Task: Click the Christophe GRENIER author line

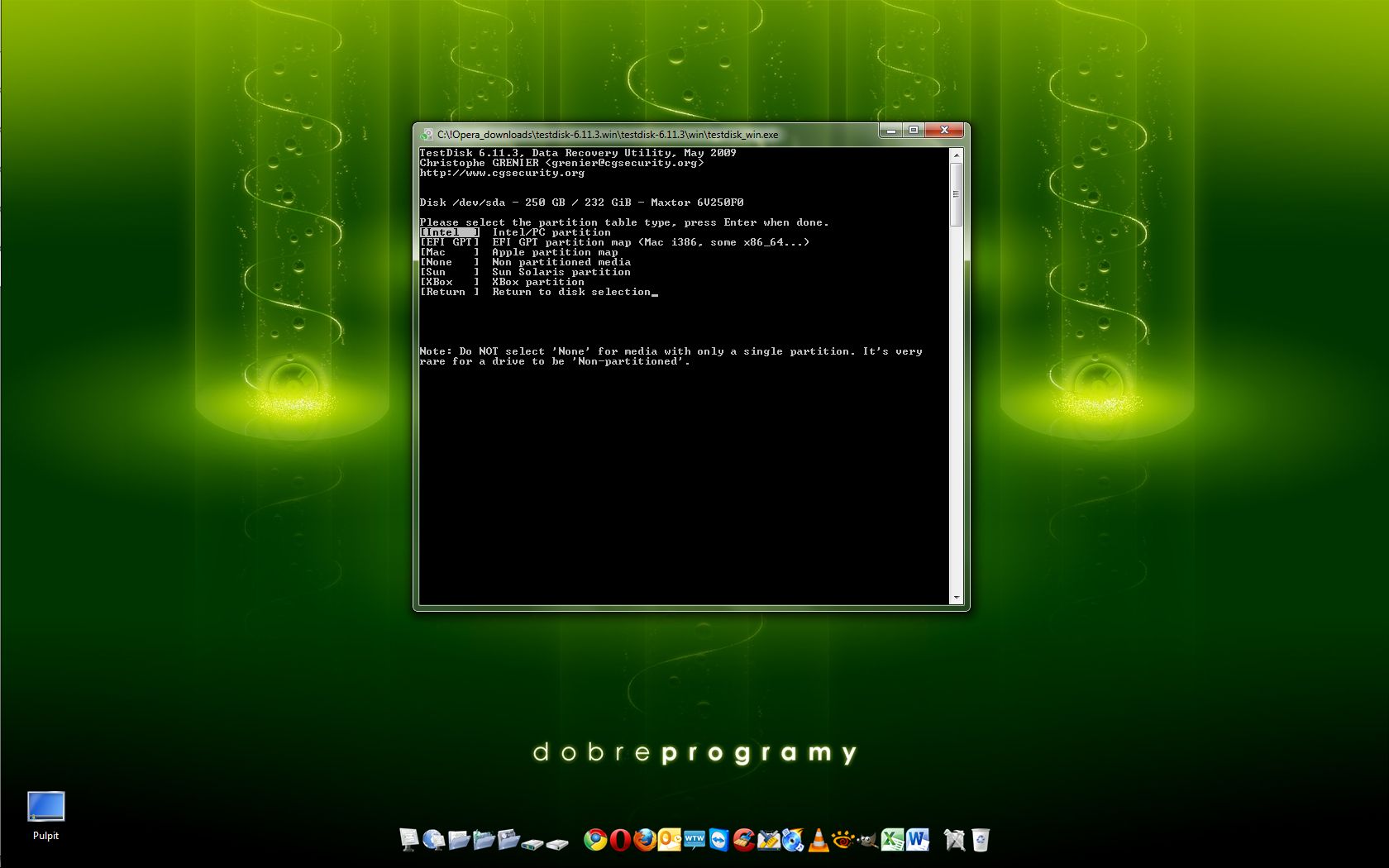Action: coord(561,163)
